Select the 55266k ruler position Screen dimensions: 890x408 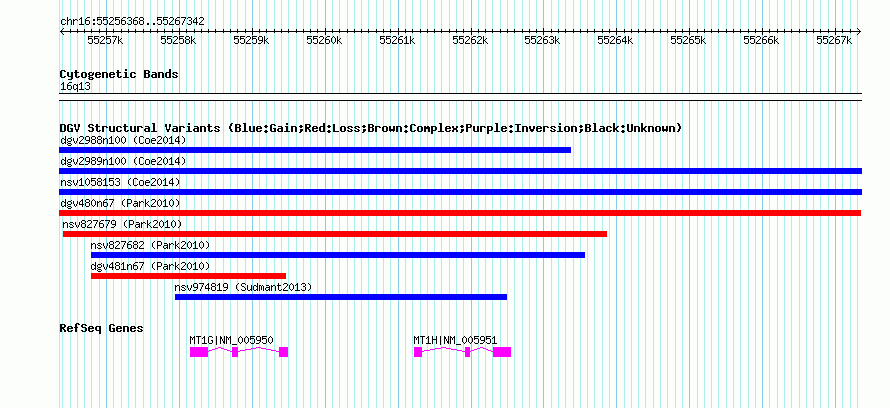(x=761, y=40)
